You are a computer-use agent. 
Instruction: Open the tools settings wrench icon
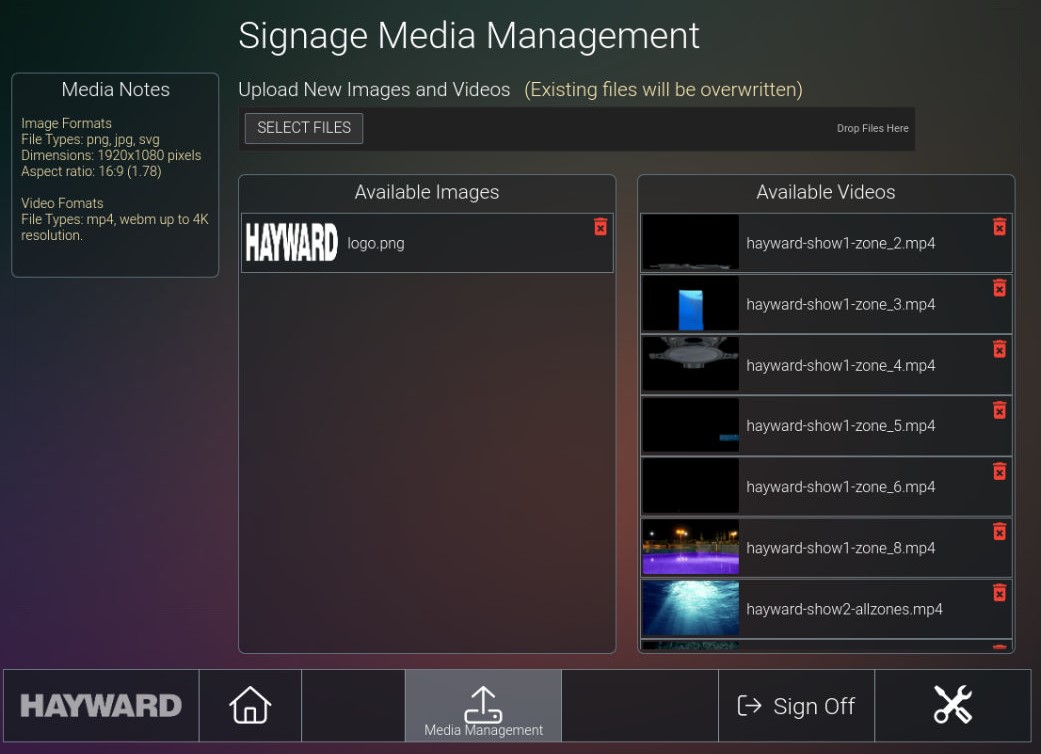953,705
